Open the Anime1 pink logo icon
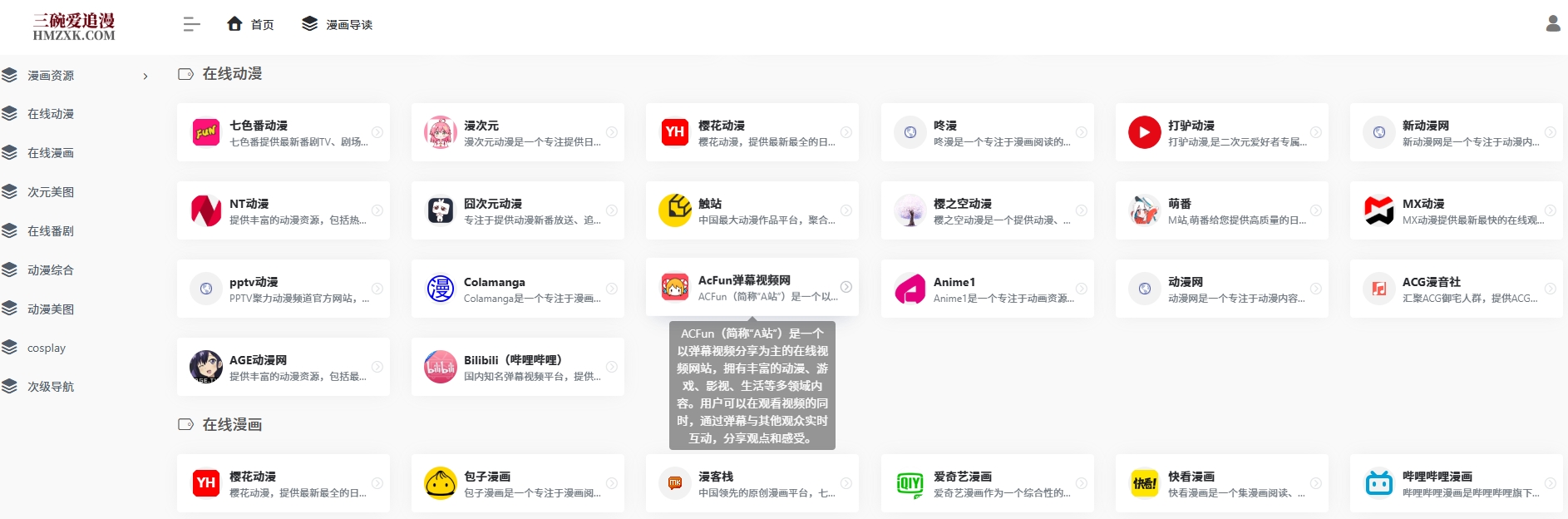This screenshot has height=519, width=1568. point(910,289)
